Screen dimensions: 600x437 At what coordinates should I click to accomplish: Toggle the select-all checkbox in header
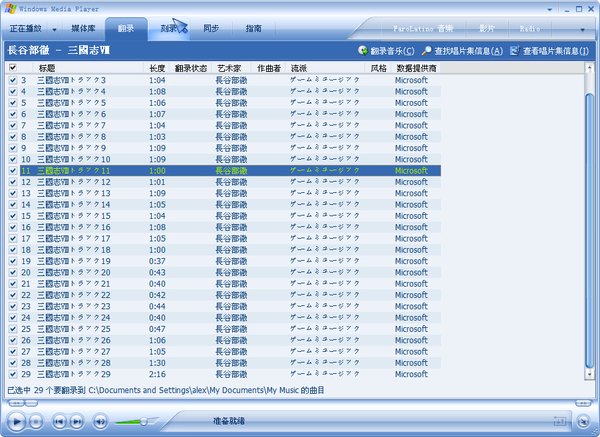tap(12, 68)
